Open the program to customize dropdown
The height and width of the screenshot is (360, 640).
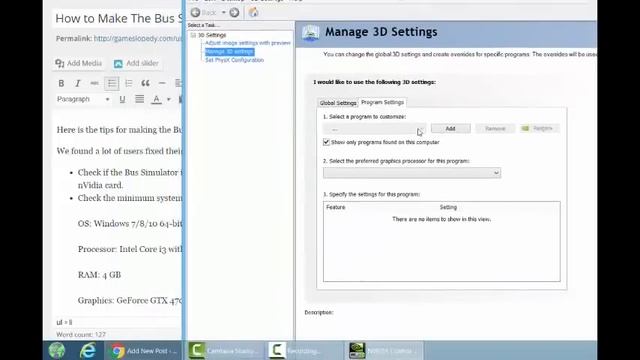tap(374, 129)
